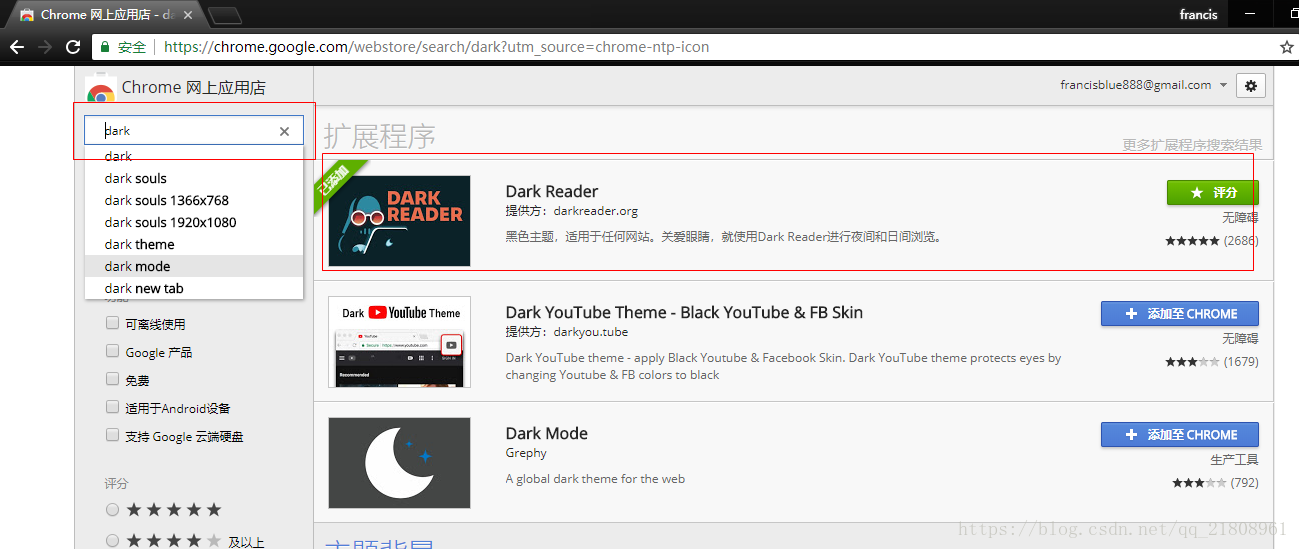The width and height of the screenshot is (1299, 549).
Task: Open a new browser tab
Action: click(225, 15)
